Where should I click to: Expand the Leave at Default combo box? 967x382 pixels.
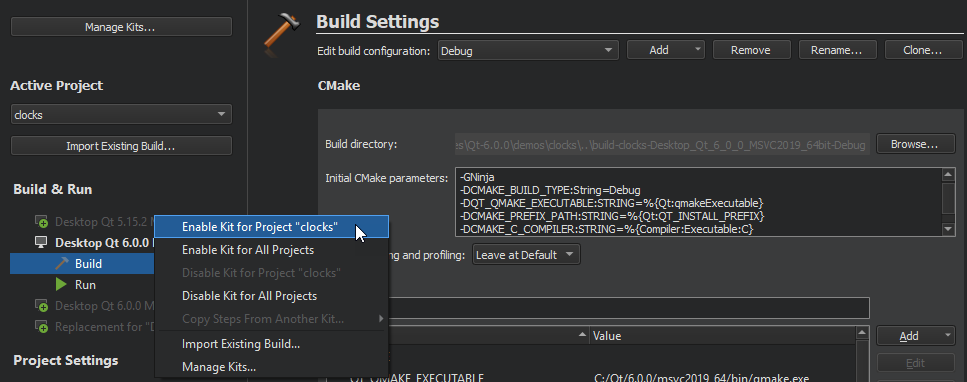pos(526,255)
